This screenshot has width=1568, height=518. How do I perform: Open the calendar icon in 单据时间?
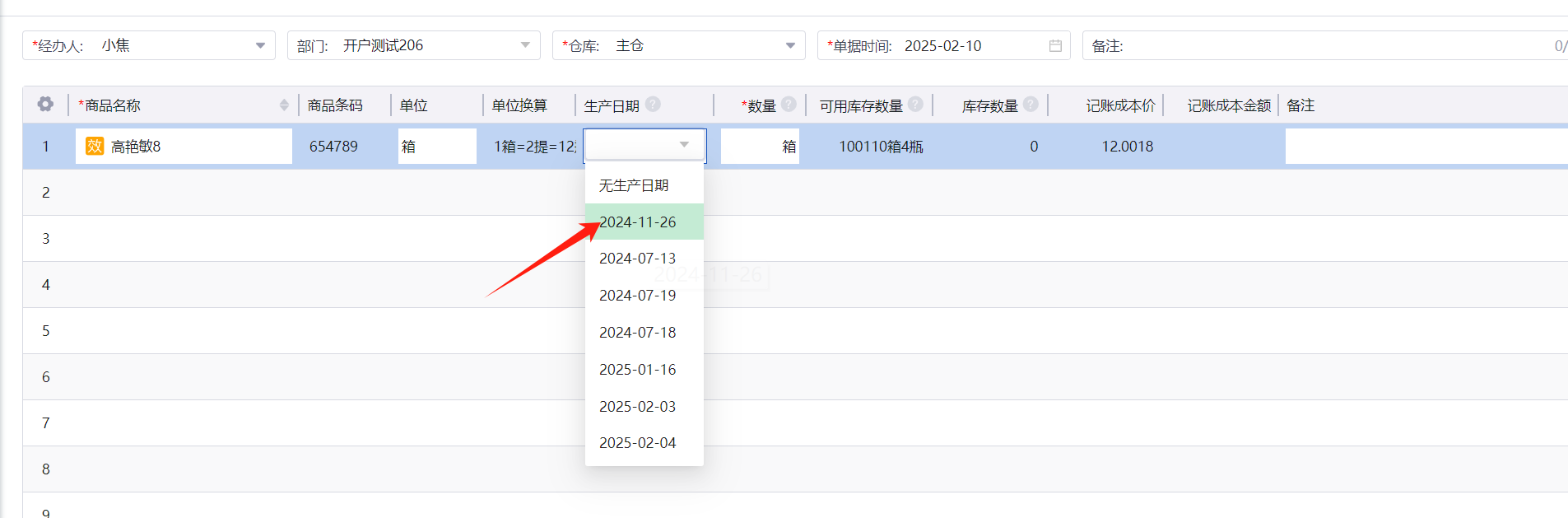tap(1055, 46)
